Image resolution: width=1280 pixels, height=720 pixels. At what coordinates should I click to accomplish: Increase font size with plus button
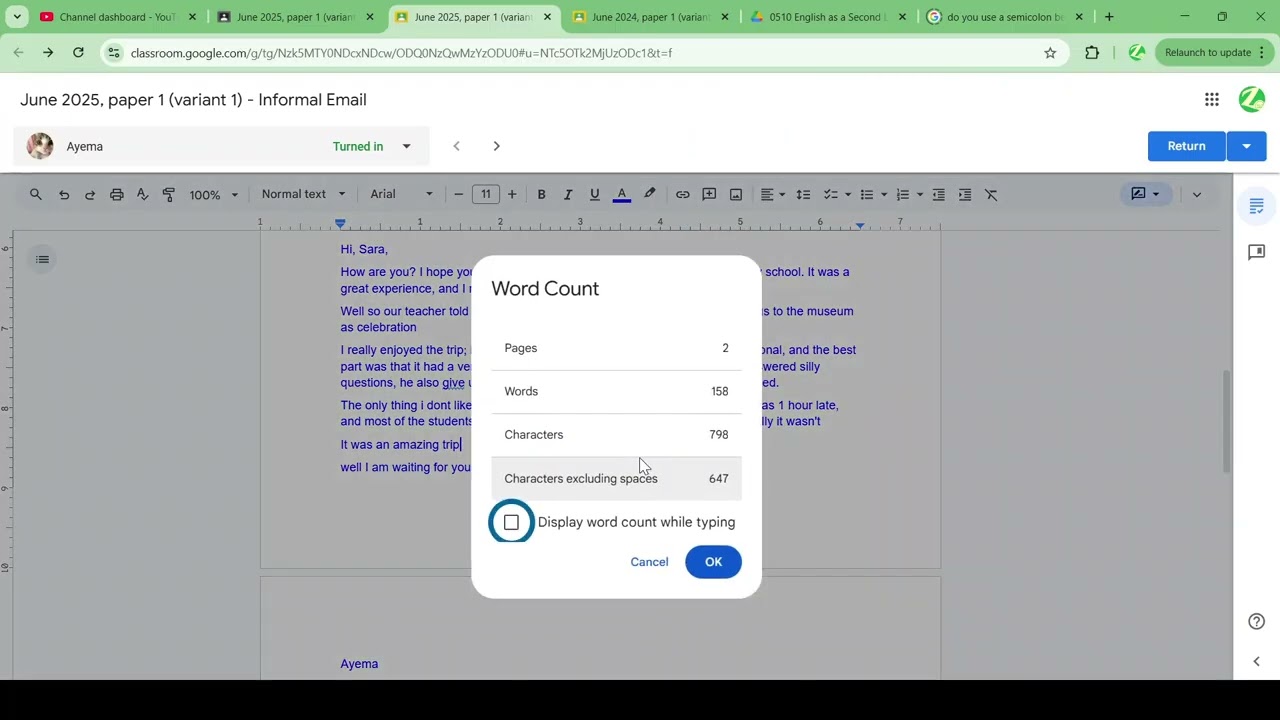click(x=512, y=194)
